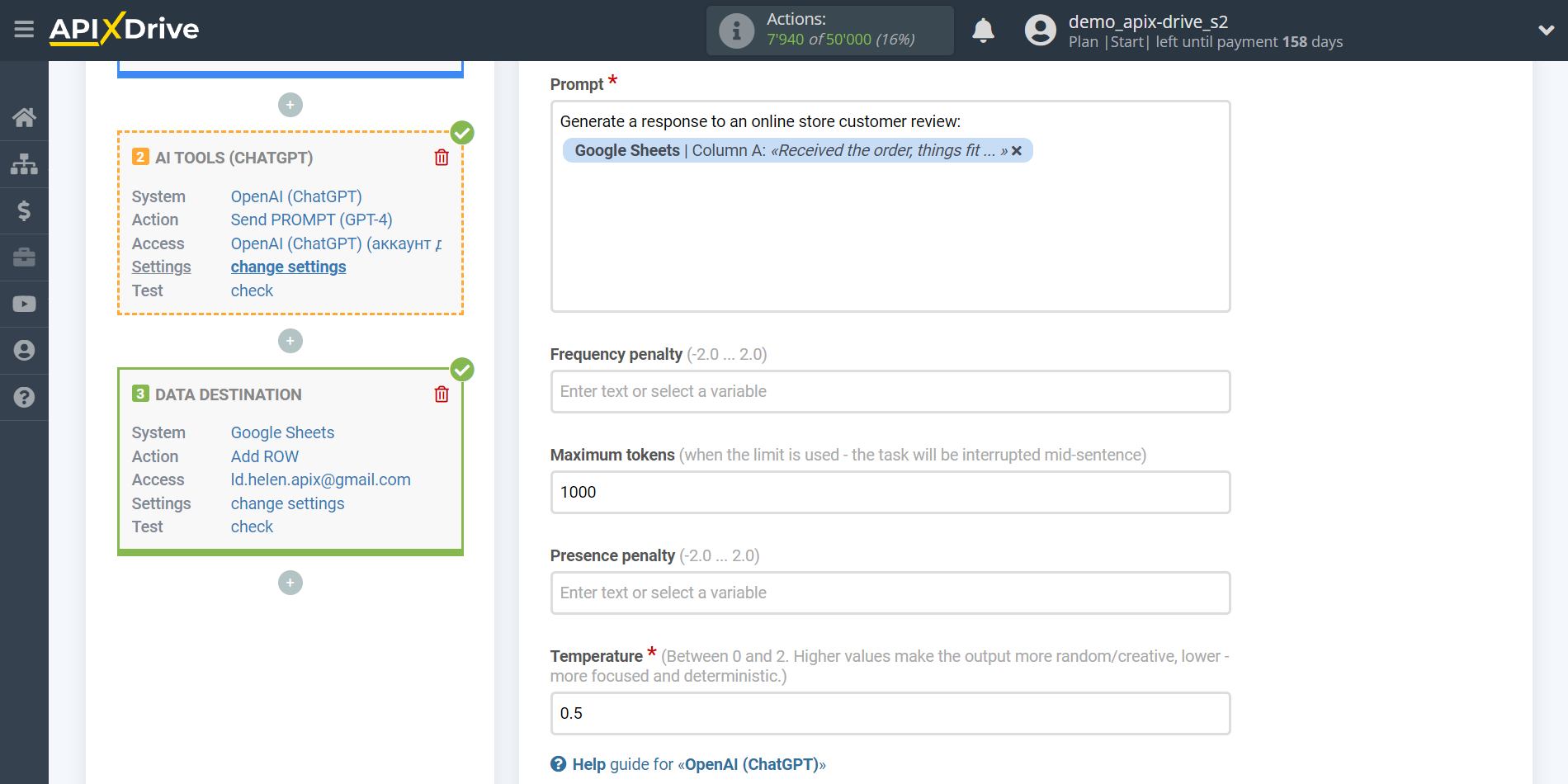
Task: Click the ld.helen.apix@gmail.com access link
Action: click(320, 479)
